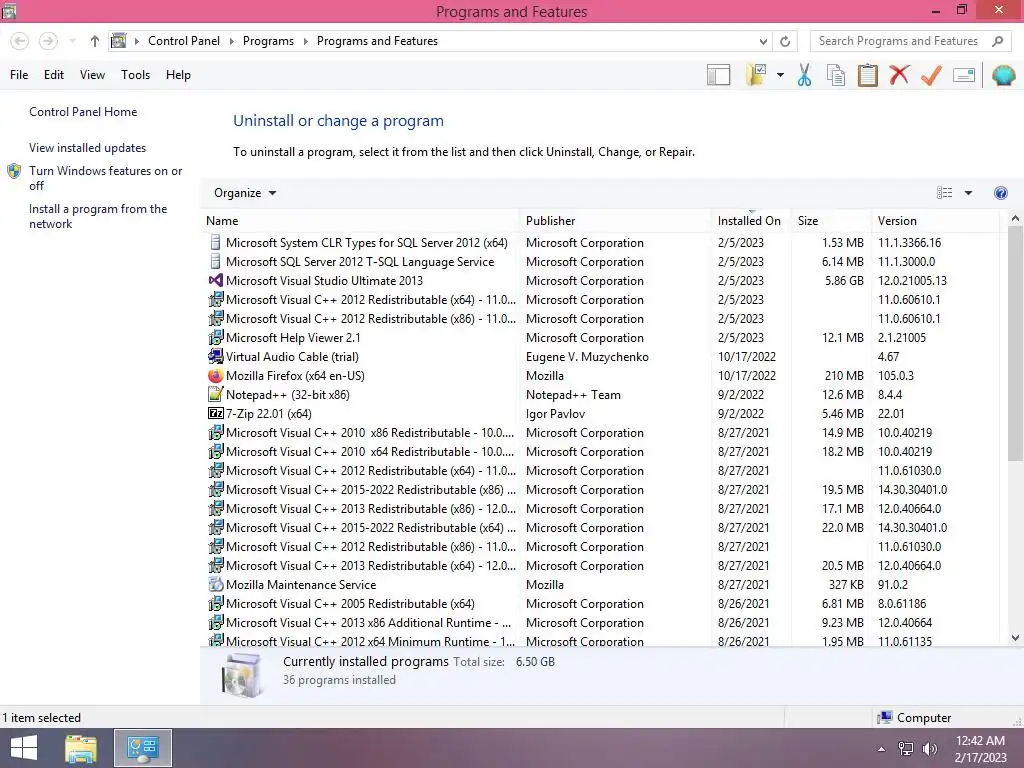Click the Copy icon in toolbar
The width and height of the screenshot is (1024, 768).
point(836,75)
